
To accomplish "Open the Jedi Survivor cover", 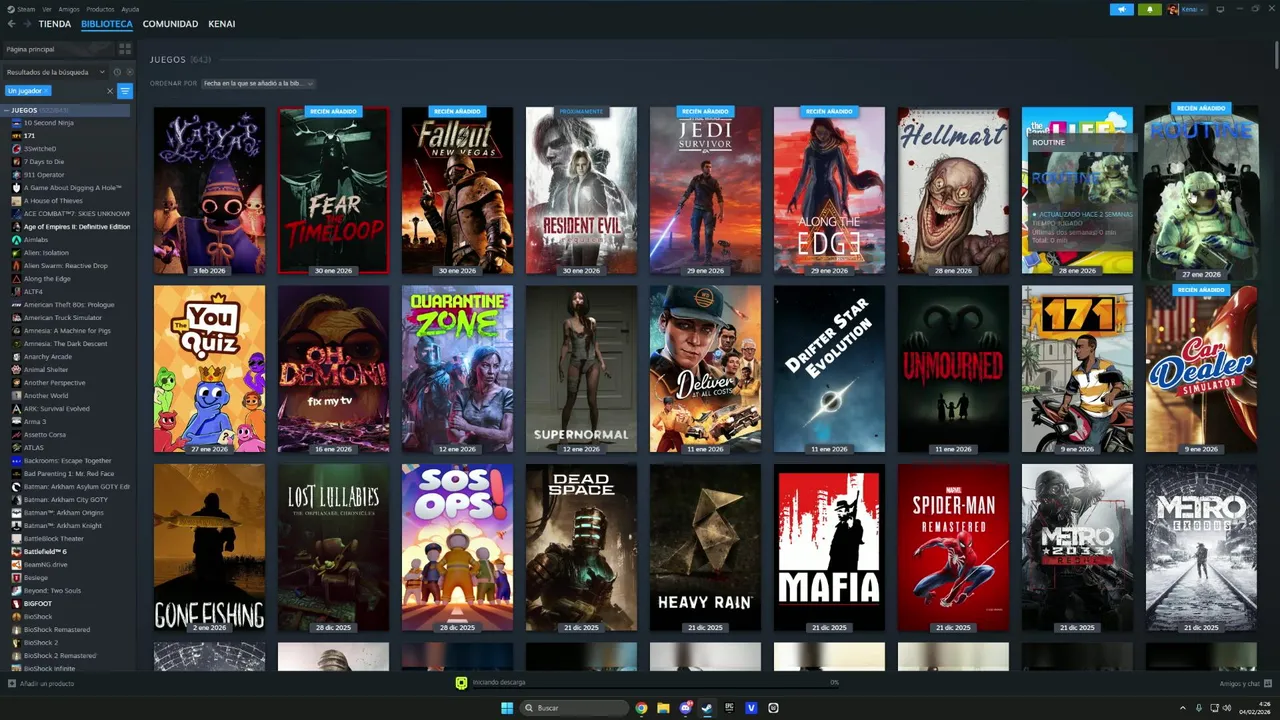I will click(x=705, y=190).
